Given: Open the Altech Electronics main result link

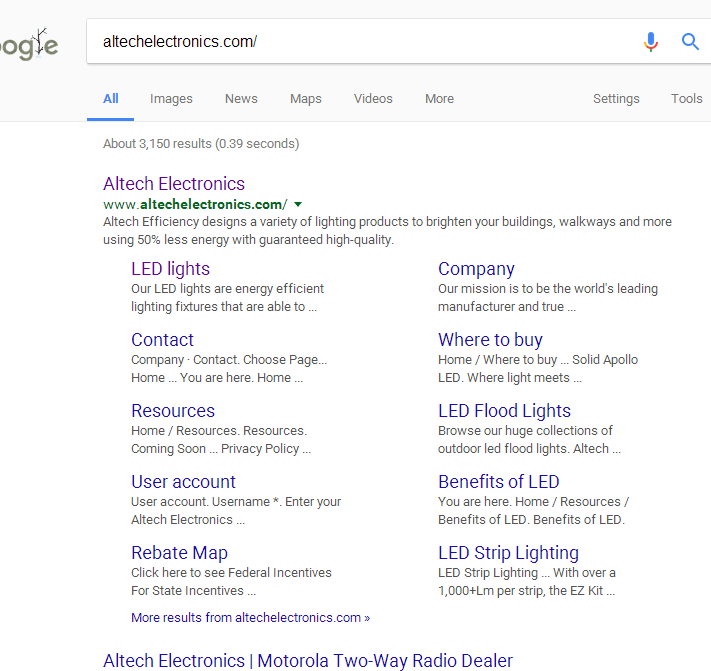Looking at the screenshot, I should [174, 184].
